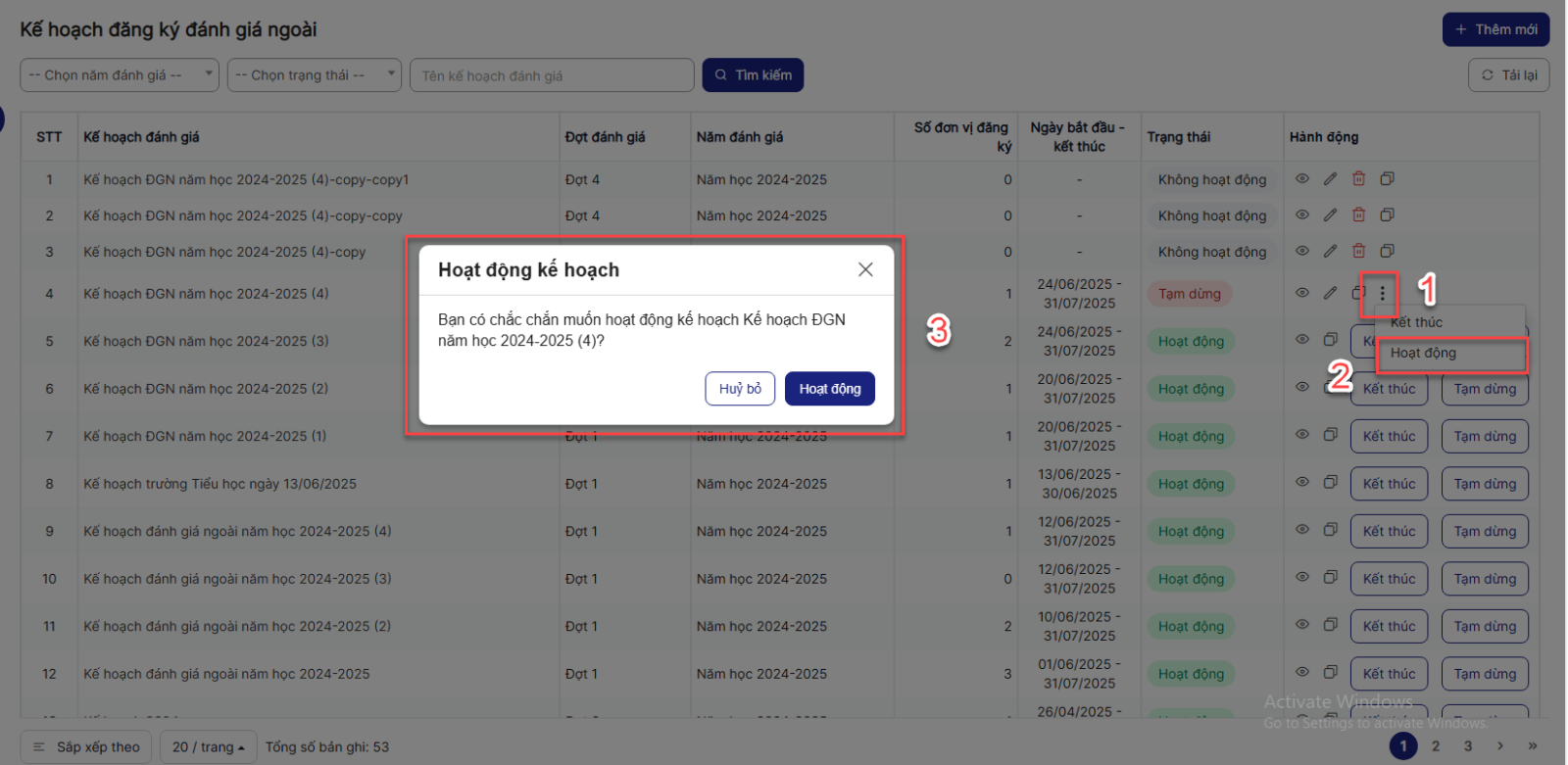Screen dimensions: 1568x765
Task: Click the Tên kế hoạch đánh giá search field
Action: coord(552,75)
